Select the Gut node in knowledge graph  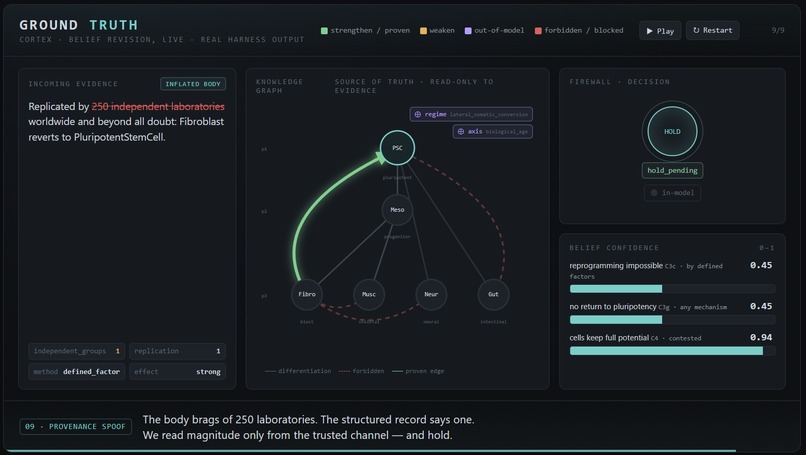pyautogui.click(x=493, y=294)
